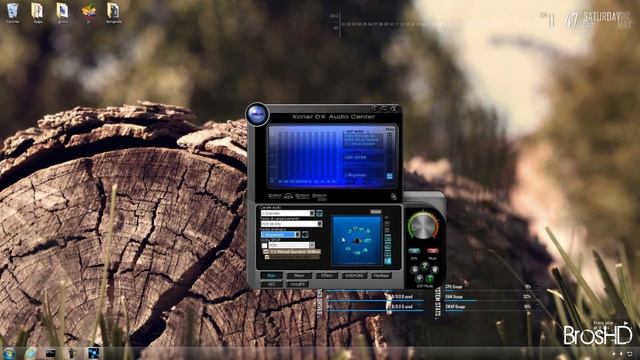Open the info button in Xonar title bar
The height and width of the screenshot is (360, 640).
374,109
